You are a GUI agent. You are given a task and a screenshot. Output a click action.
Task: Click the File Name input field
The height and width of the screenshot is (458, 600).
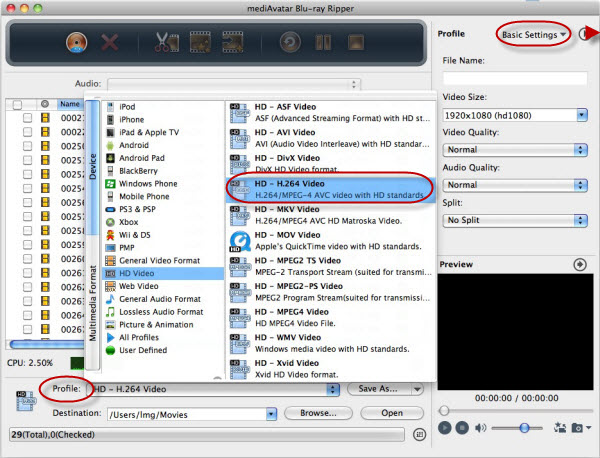point(515,78)
